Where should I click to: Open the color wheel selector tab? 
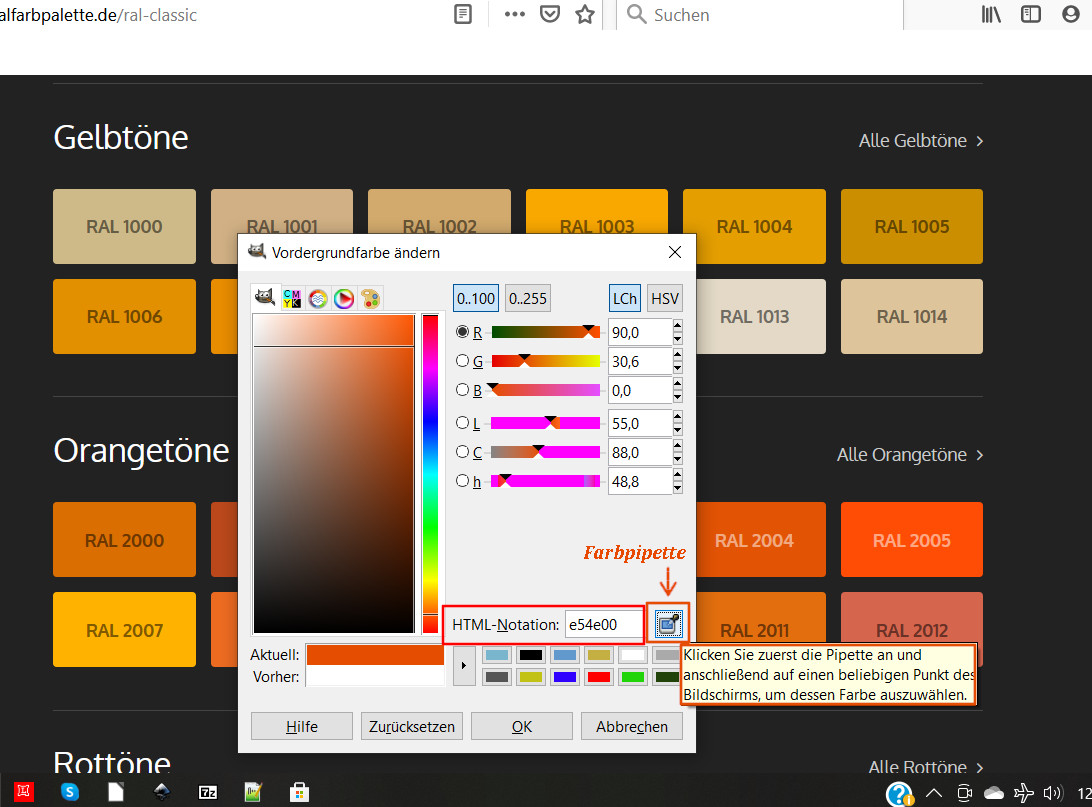(x=344, y=299)
